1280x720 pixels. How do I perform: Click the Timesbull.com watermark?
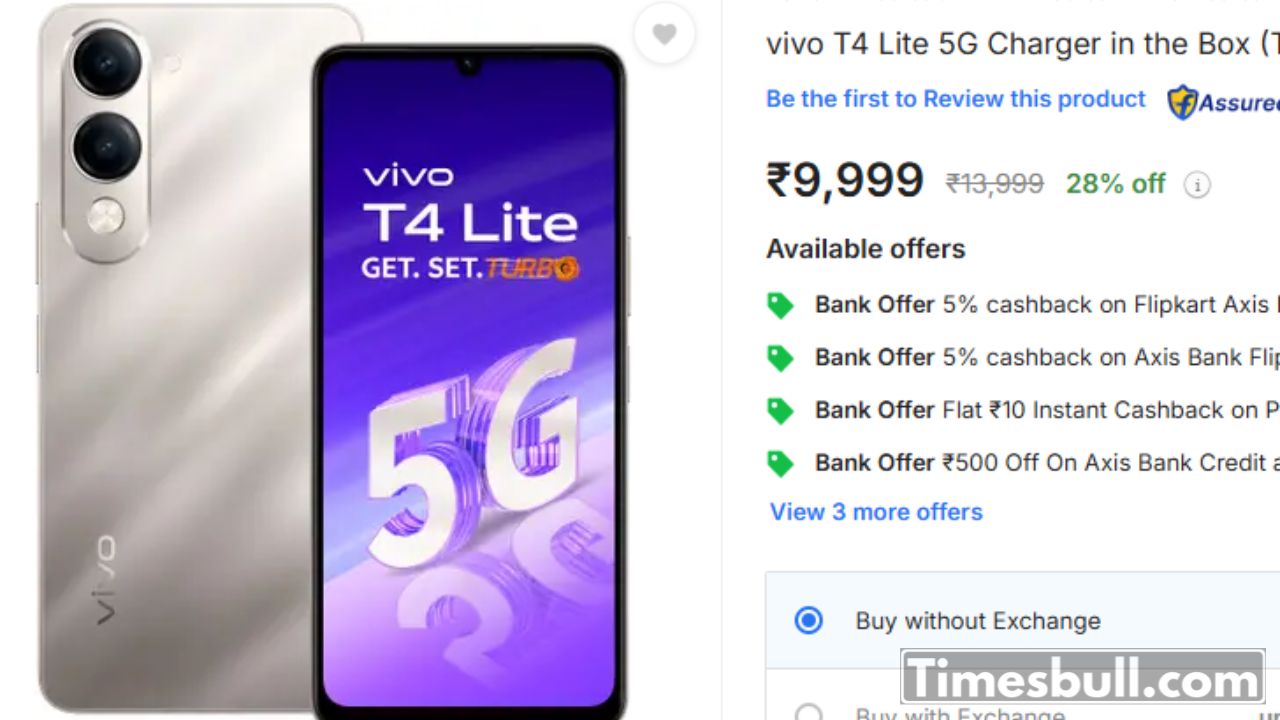(1083, 678)
